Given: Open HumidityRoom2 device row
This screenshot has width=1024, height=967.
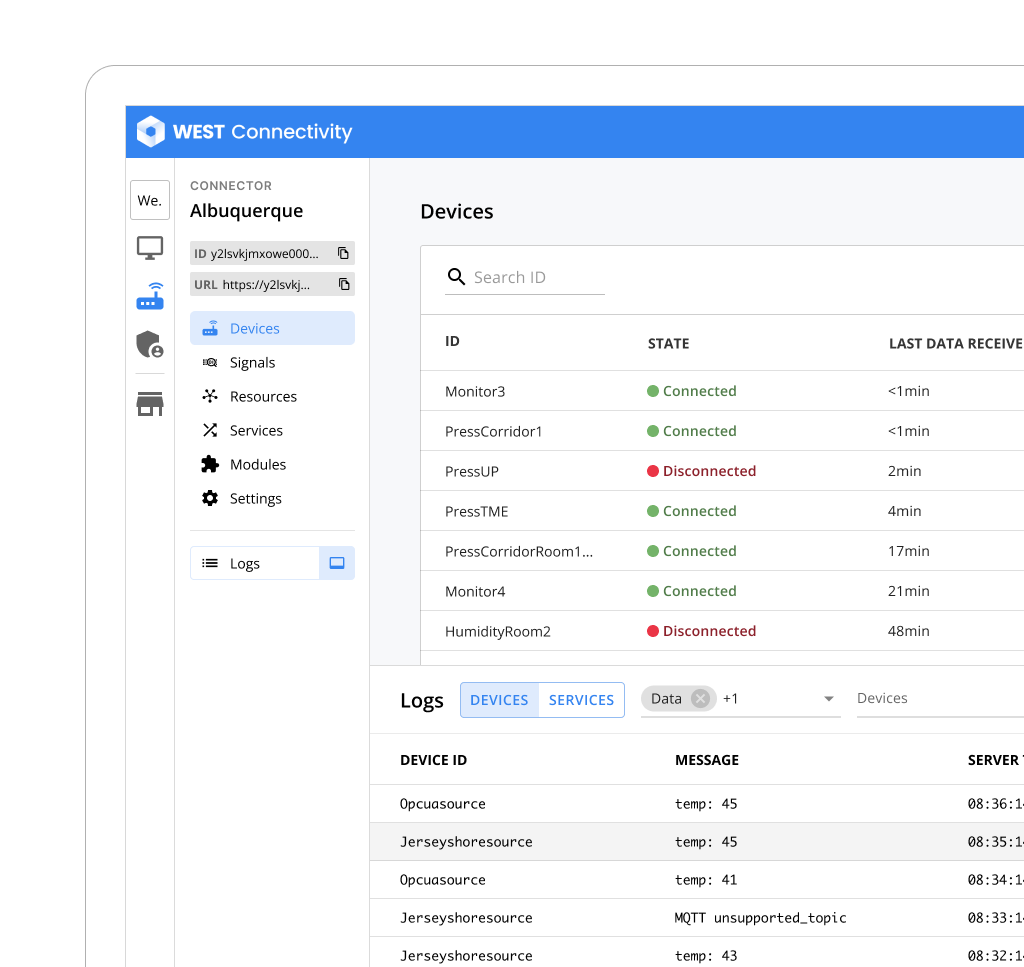Looking at the screenshot, I should [722, 631].
